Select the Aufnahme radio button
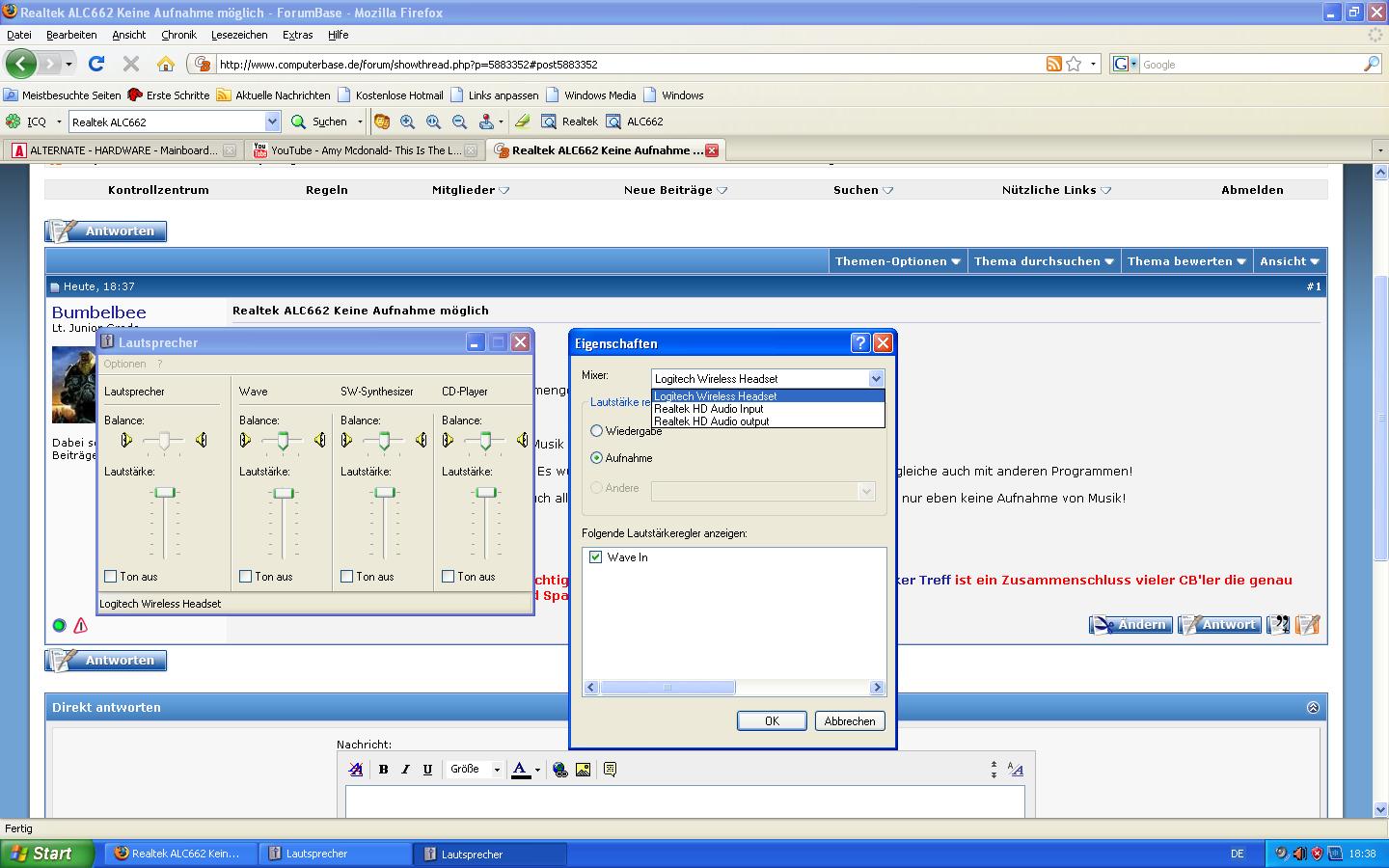1389x868 pixels. (x=596, y=458)
